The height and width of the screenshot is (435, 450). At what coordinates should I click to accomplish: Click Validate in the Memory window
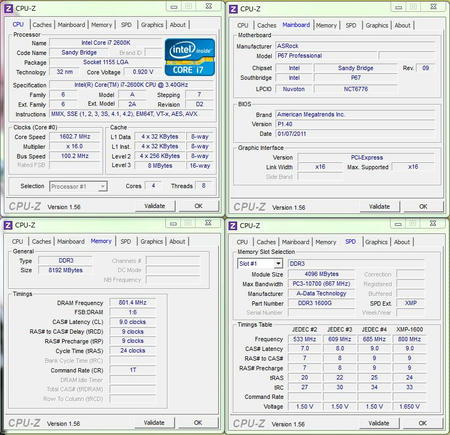[154, 423]
